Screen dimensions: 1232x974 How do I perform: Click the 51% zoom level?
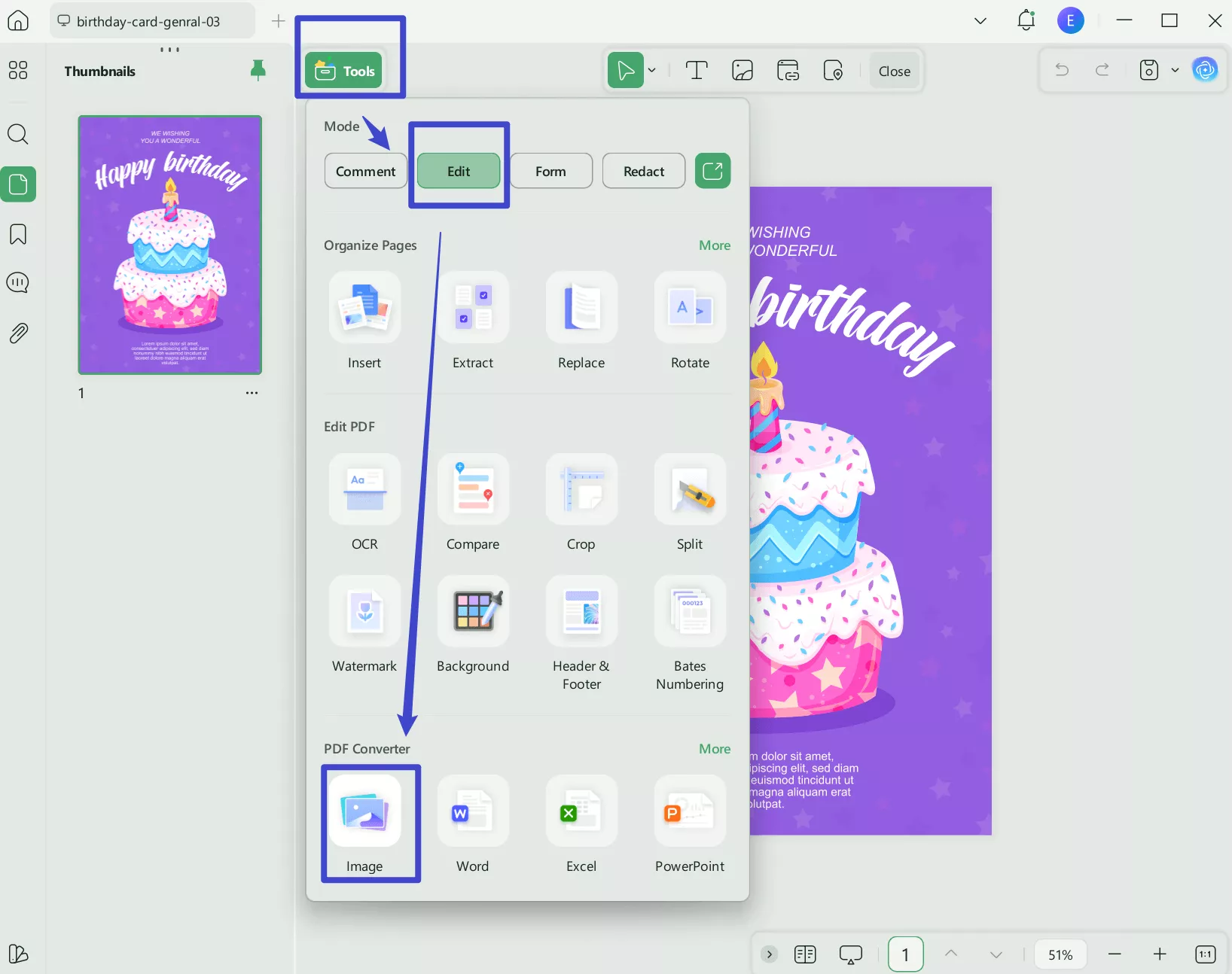tap(1060, 954)
